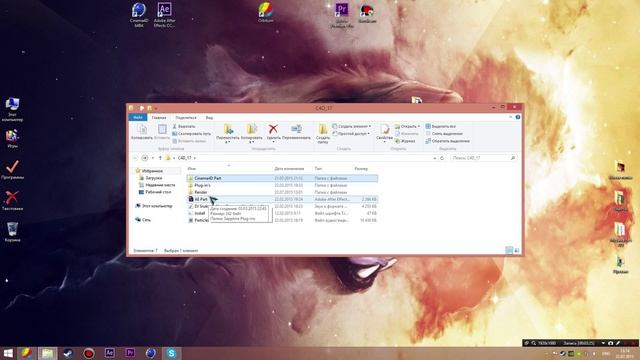The image size is (640, 360).
Task: Switch to the Главная (Home) ribbon tab
Action: pos(159,118)
